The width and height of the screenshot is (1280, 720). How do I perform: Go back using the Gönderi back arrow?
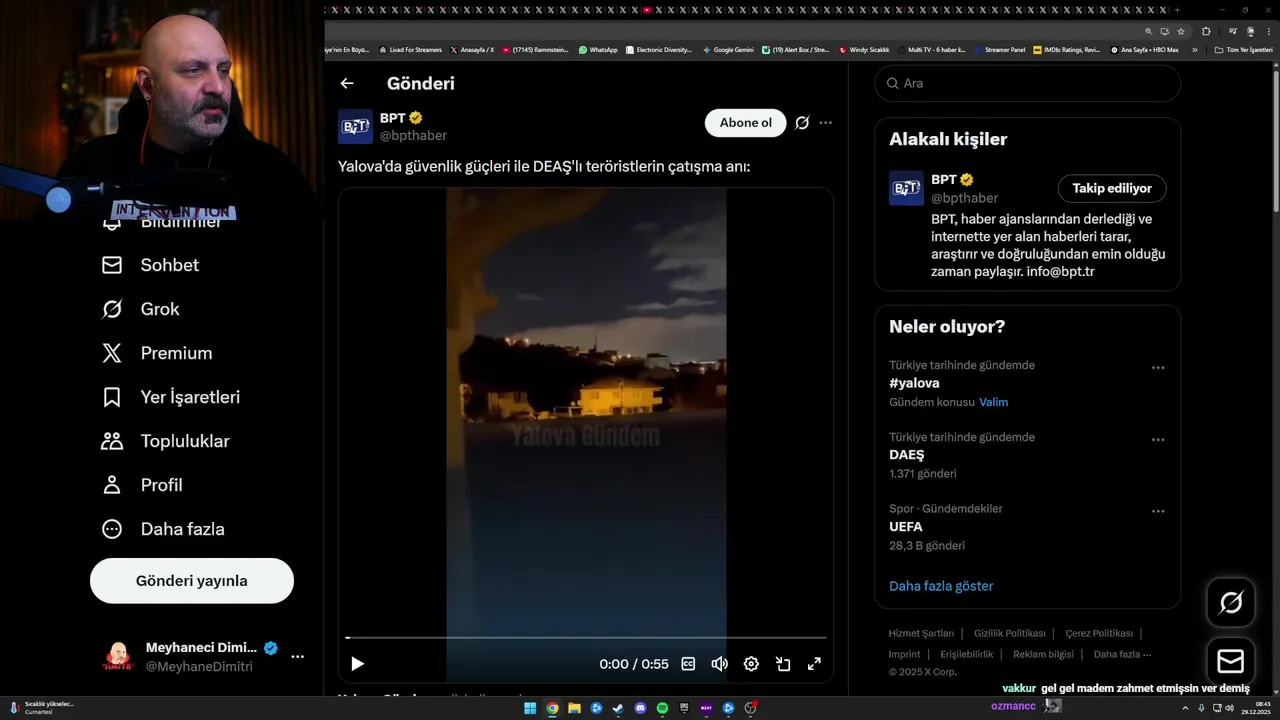pyautogui.click(x=347, y=83)
